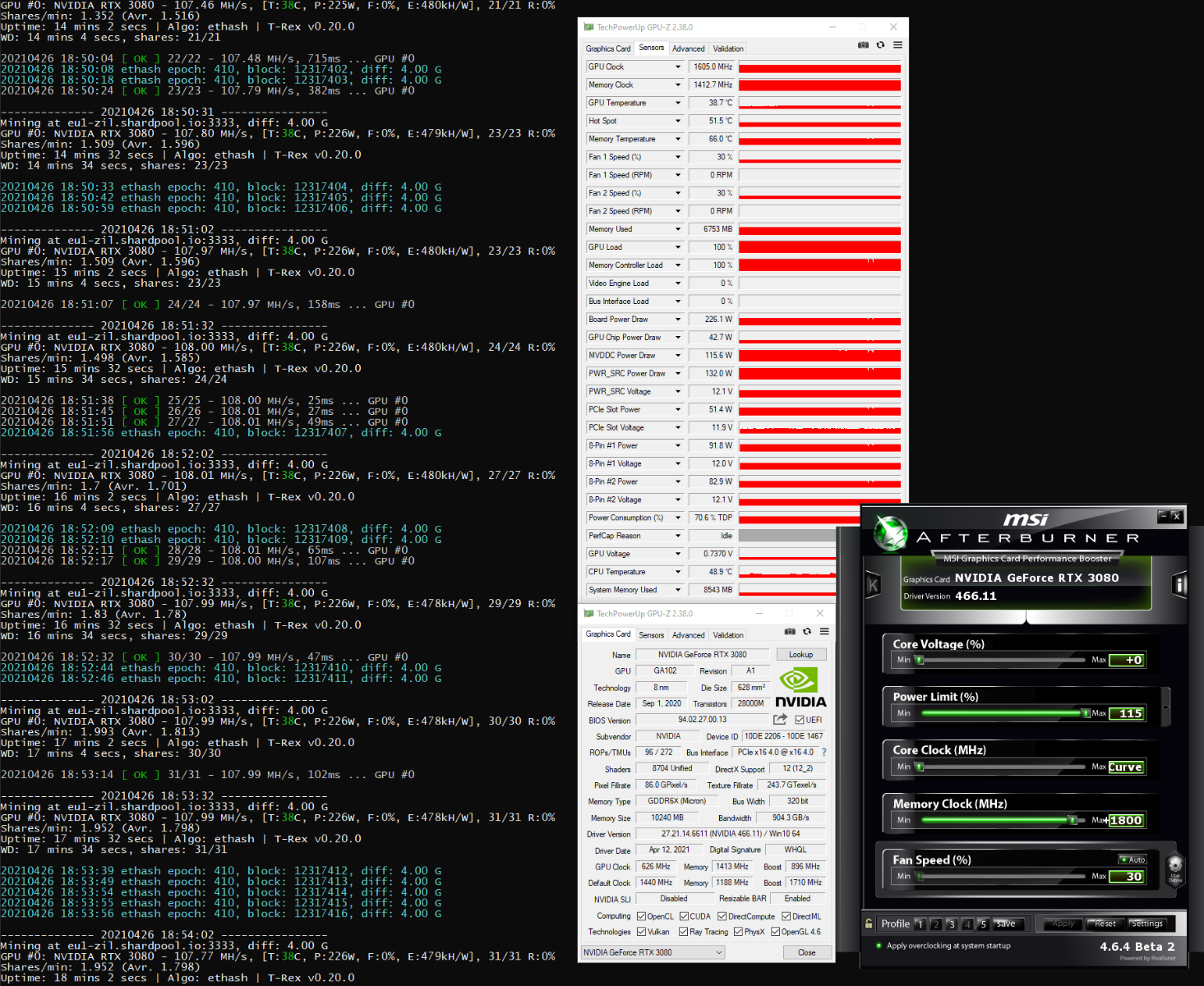The width and height of the screenshot is (1204, 986).
Task: Click the Afterburner save profile button
Action: (1010, 924)
